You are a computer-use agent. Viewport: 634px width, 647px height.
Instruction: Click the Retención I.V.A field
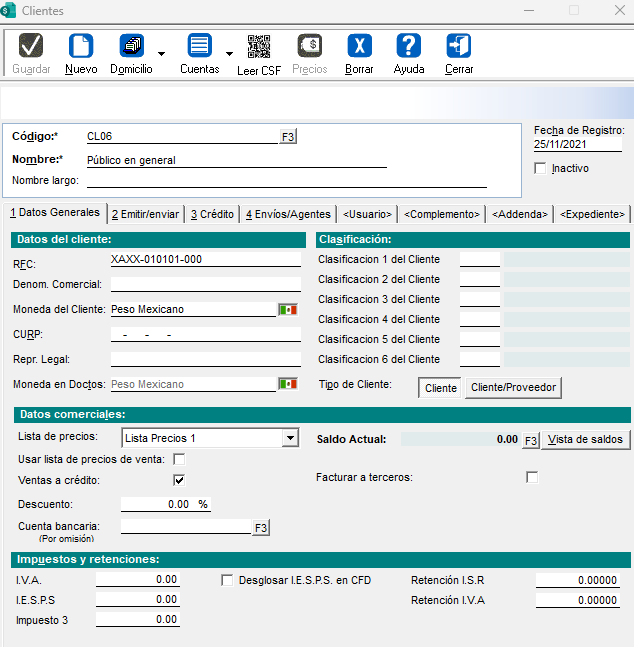pos(577,600)
